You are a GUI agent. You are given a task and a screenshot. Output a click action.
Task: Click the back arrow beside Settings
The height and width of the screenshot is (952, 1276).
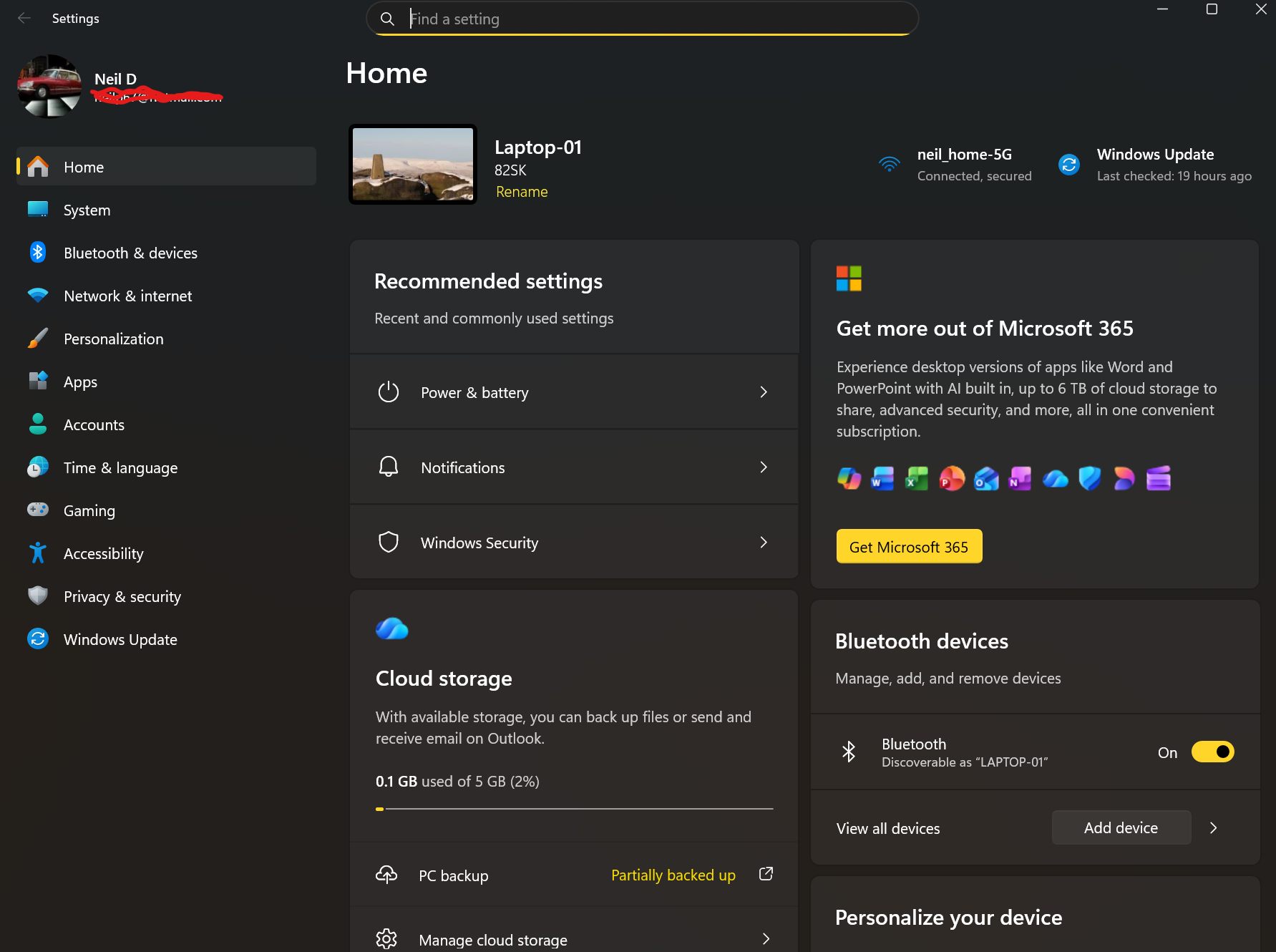24,18
